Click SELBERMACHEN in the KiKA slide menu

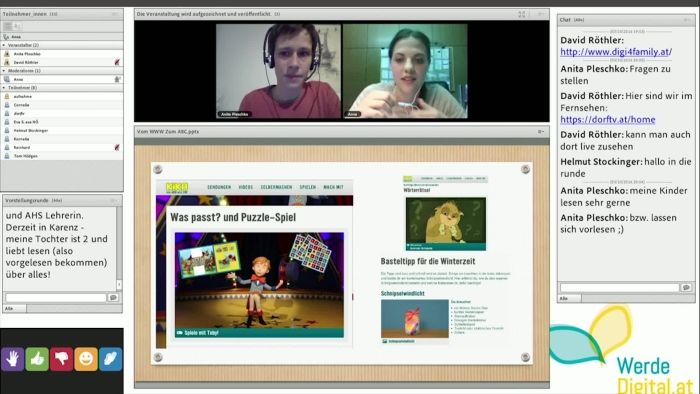point(276,187)
